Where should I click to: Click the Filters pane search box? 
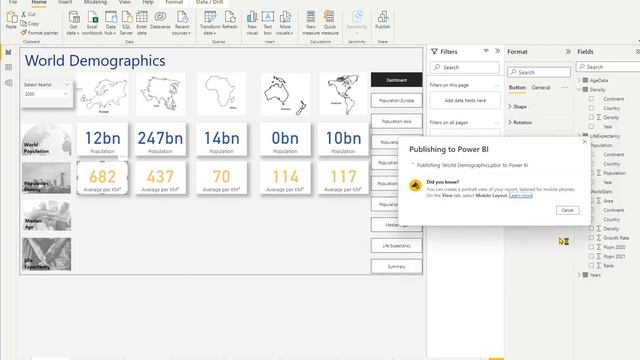coord(464,67)
